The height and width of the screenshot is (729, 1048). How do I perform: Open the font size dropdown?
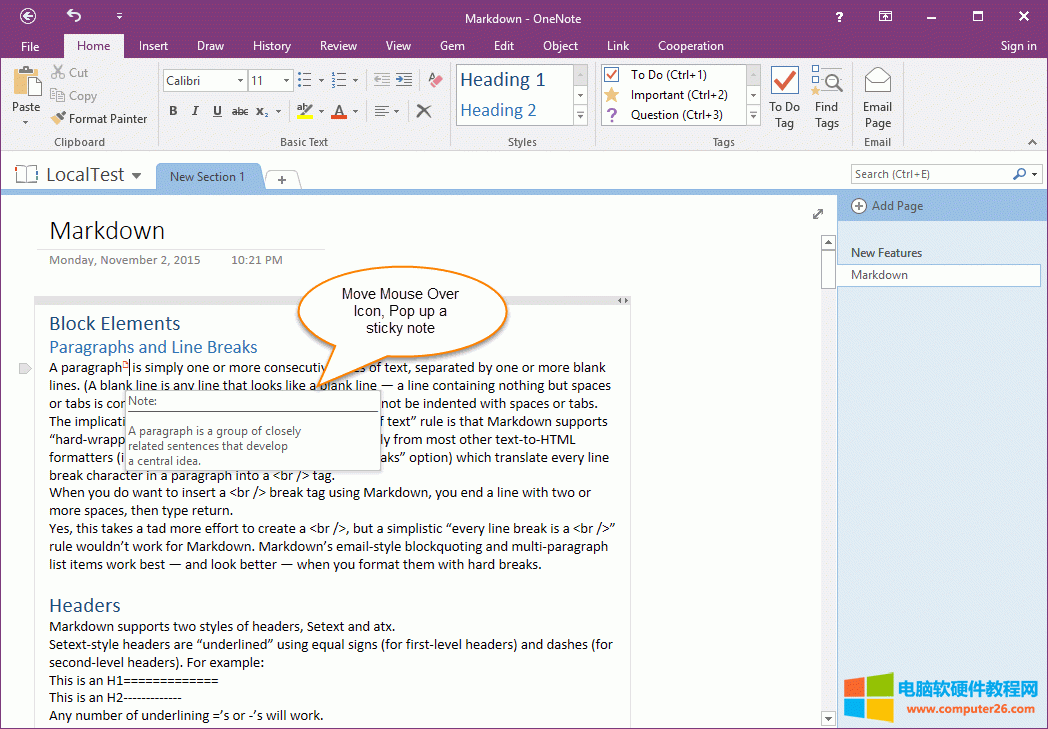click(287, 80)
